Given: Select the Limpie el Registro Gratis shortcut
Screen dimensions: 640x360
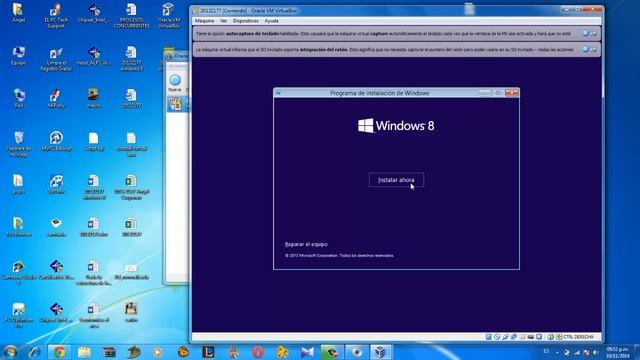Looking at the screenshot, I should click(x=56, y=60).
